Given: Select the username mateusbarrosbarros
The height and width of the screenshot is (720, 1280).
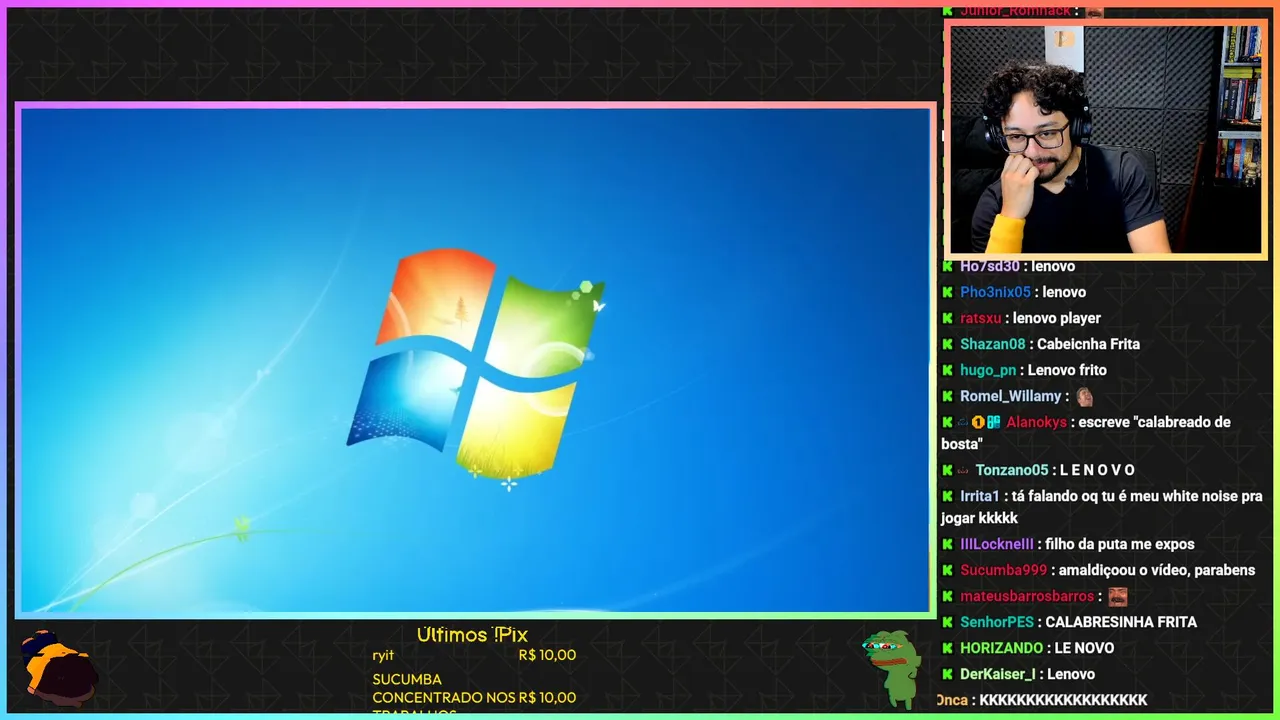Looking at the screenshot, I should coord(1027,596).
